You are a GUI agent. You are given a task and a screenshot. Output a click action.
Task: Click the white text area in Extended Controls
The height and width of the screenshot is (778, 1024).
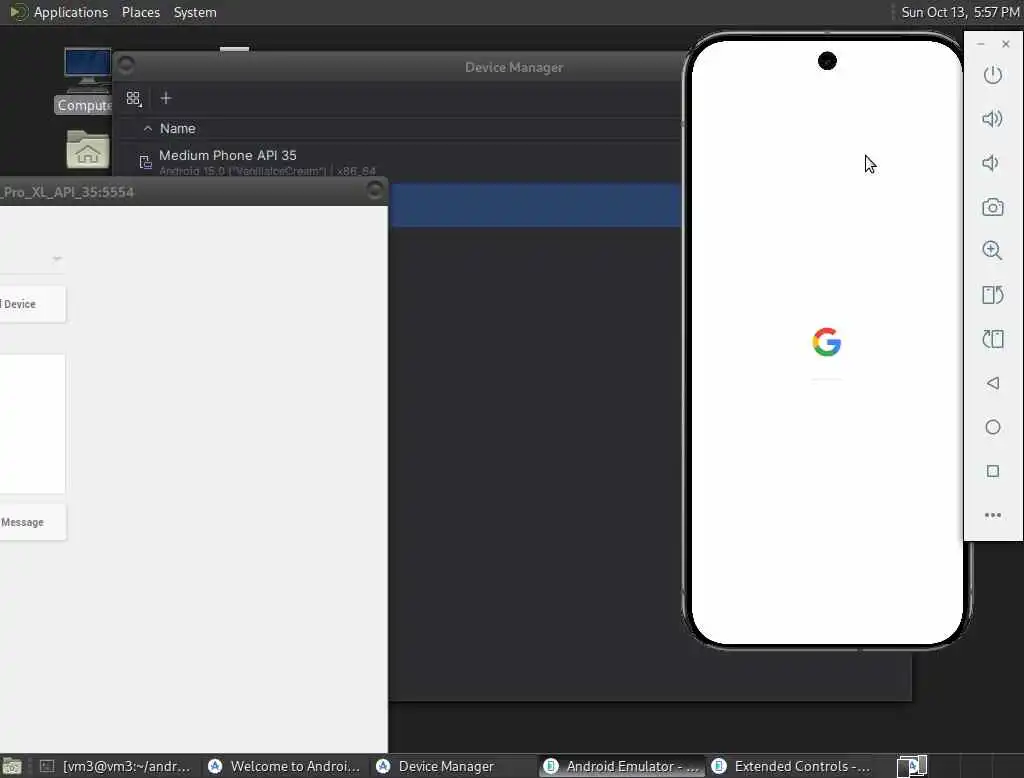tap(33, 424)
